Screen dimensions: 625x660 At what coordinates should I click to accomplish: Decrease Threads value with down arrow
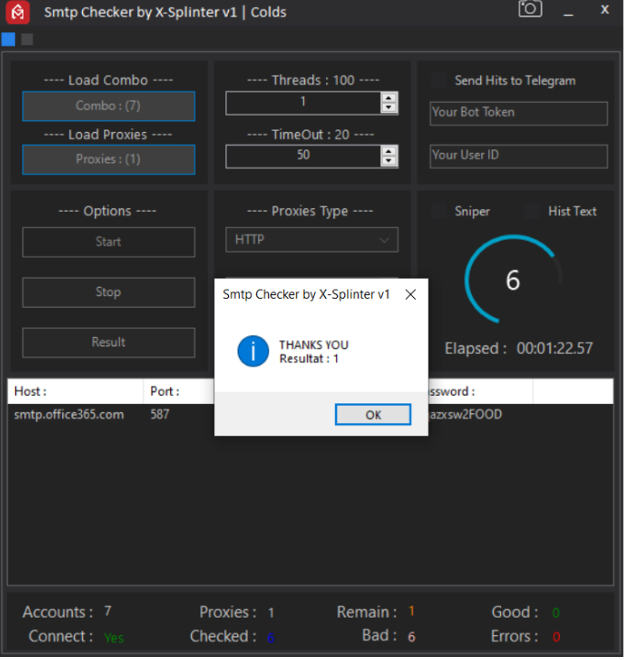tap(389, 108)
